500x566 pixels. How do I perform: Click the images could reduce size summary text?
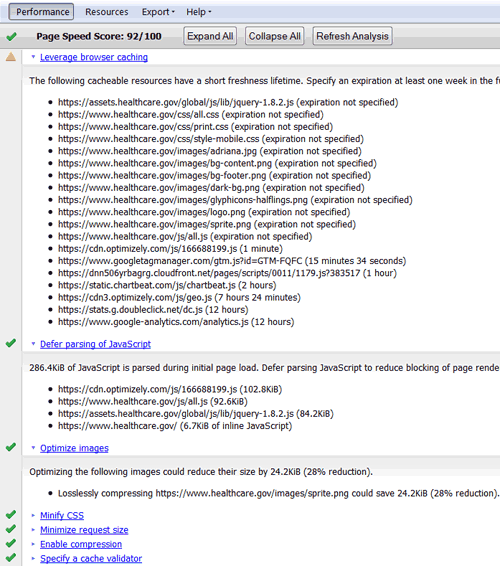click(x=201, y=472)
